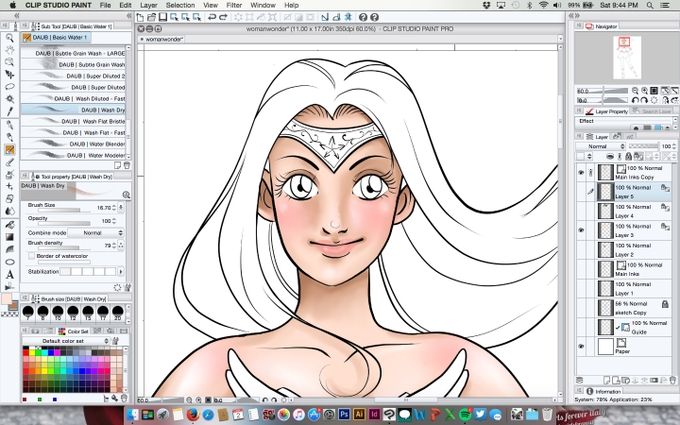Viewport: 680px width, 425px height.
Task: Click Navigator zoom in magnifier
Action: click(x=644, y=91)
